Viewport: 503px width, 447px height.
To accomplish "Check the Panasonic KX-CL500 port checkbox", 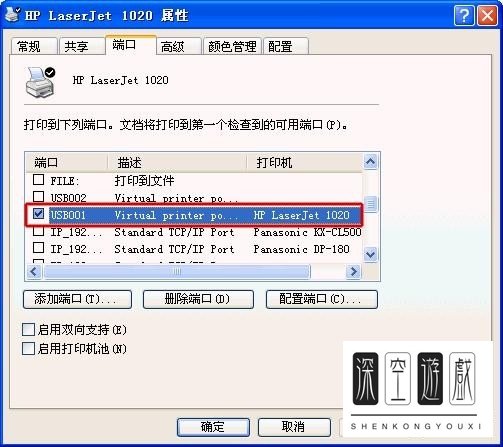I will (x=39, y=231).
